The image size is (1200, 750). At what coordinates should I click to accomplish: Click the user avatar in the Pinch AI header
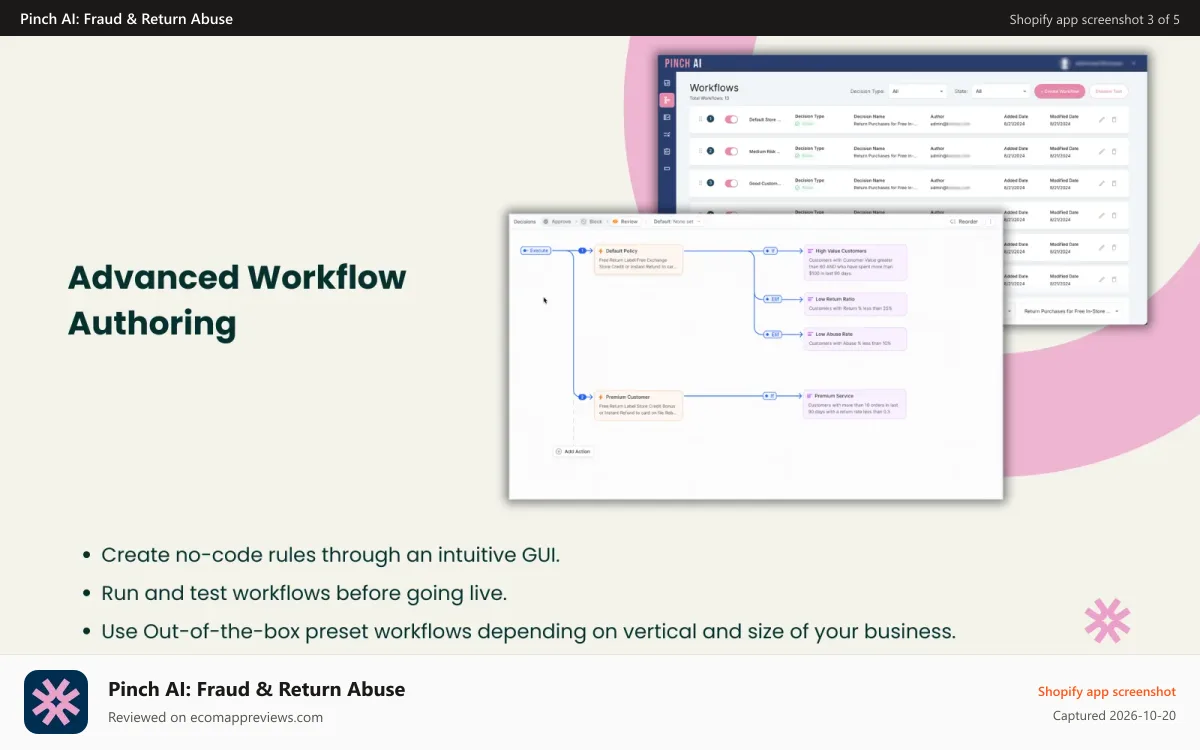point(1064,63)
